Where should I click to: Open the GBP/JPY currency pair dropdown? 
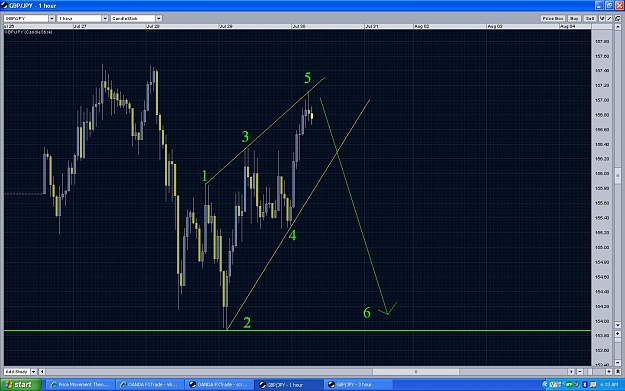click(x=52, y=18)
